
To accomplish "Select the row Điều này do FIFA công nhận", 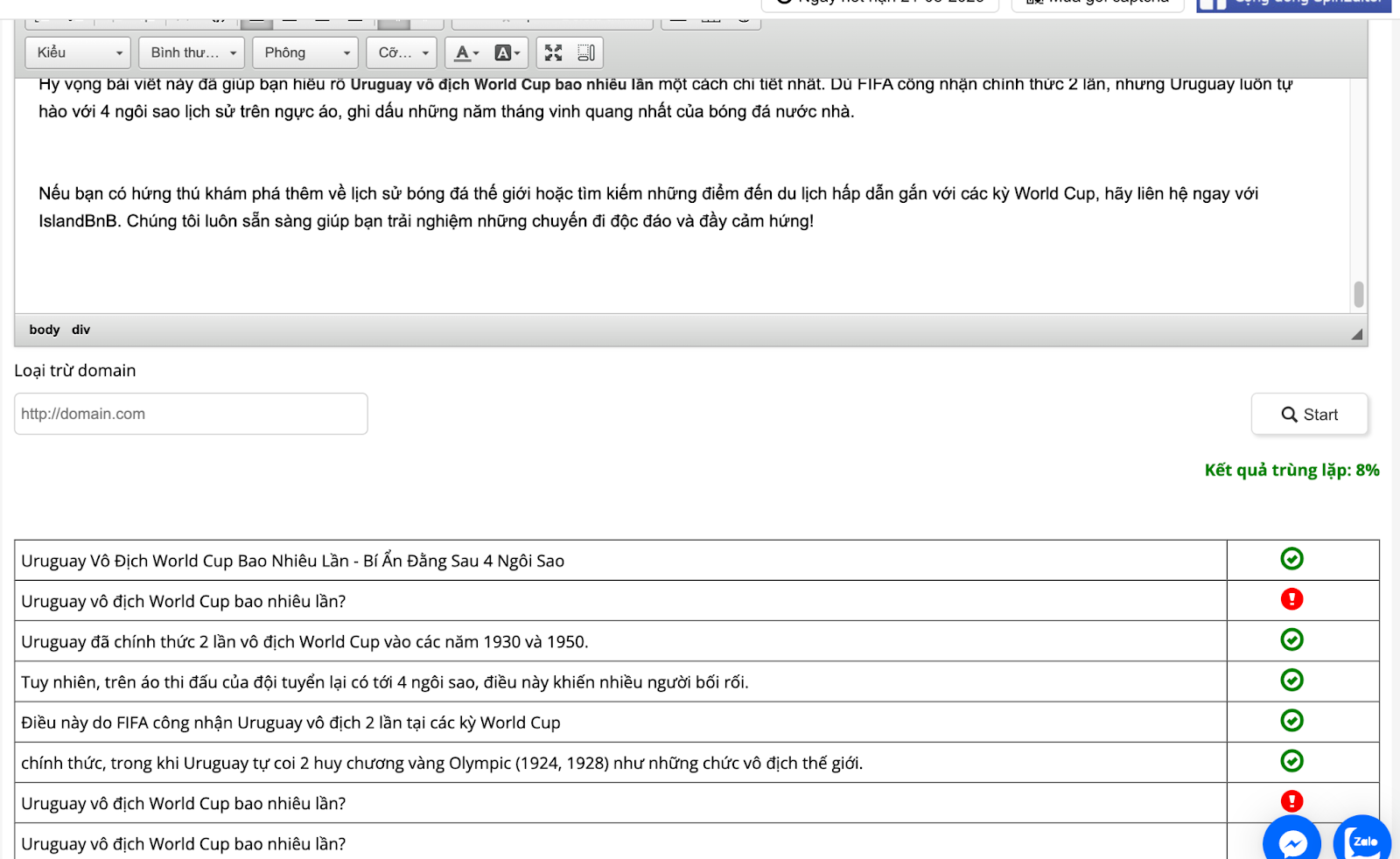I will point(620,723).
